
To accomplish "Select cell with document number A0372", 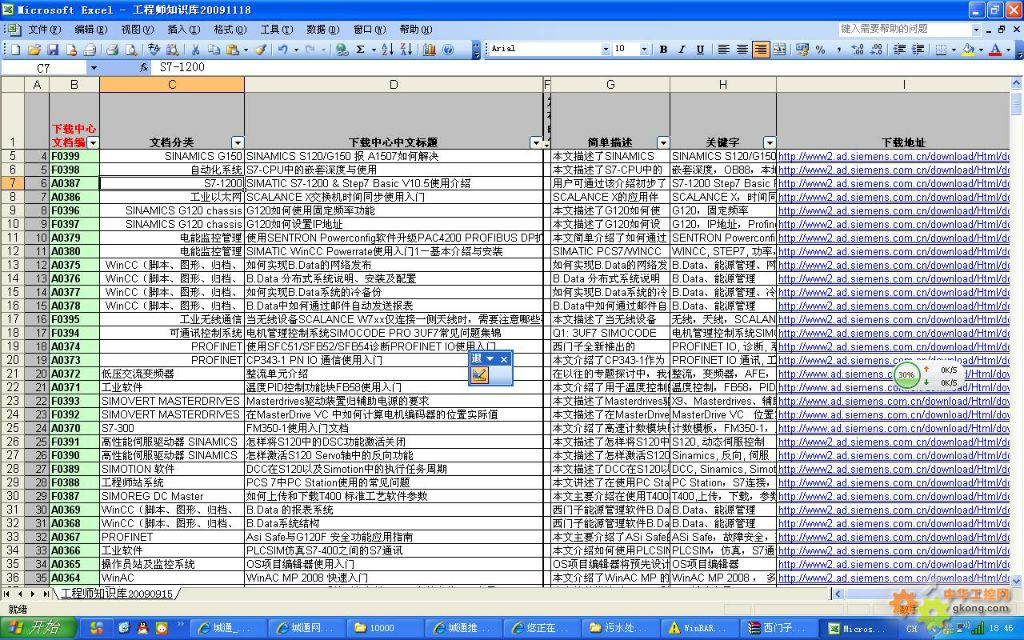I will [x=74, y=374].
